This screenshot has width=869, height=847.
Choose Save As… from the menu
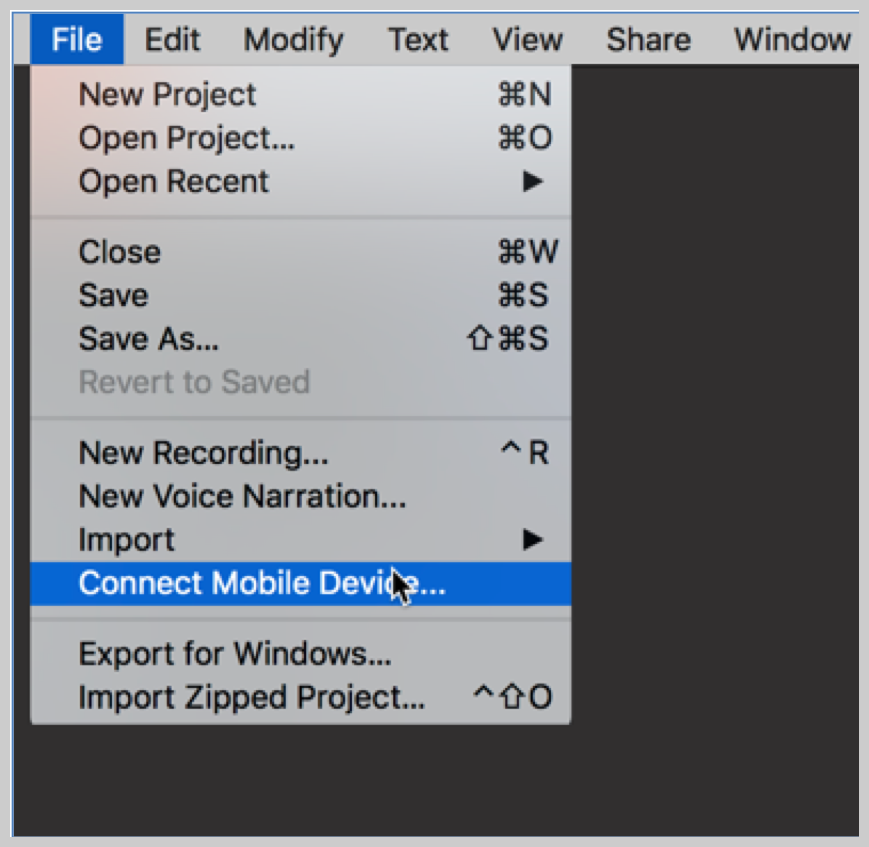pyautogui.click(x=301, y=339)
